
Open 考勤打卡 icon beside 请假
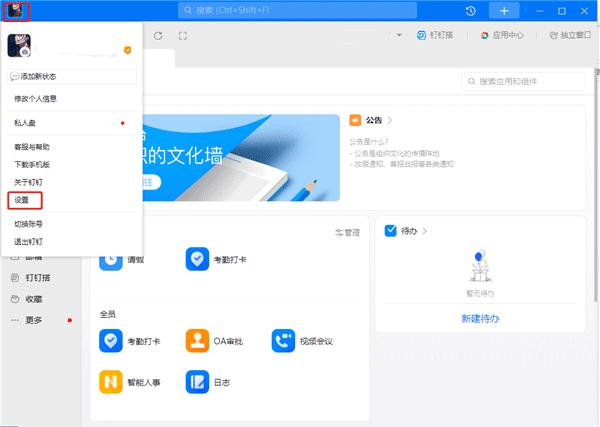197,259
